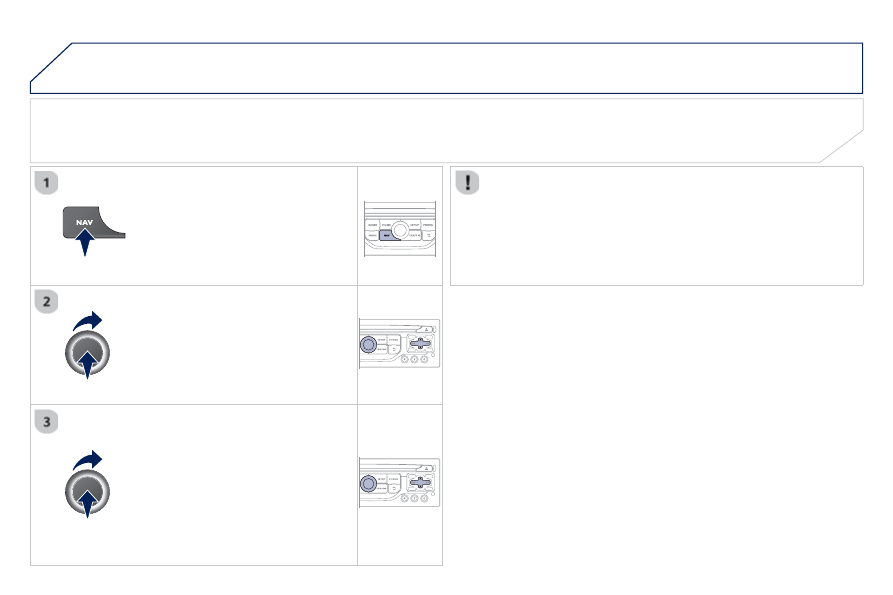The width and height of the screenshot is (893, 595).
Task: Click the step 1 number badge
Action: pos(47,183)
